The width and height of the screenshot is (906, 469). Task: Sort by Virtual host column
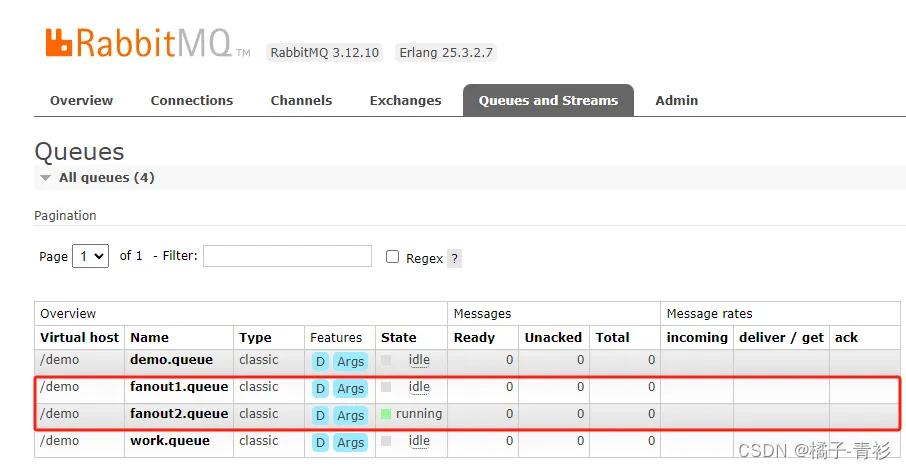(79, 337)
